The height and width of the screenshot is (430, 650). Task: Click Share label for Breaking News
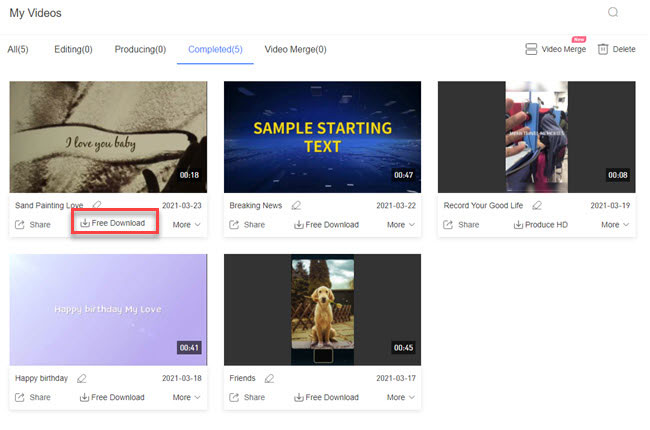click(x=254, y=224)
